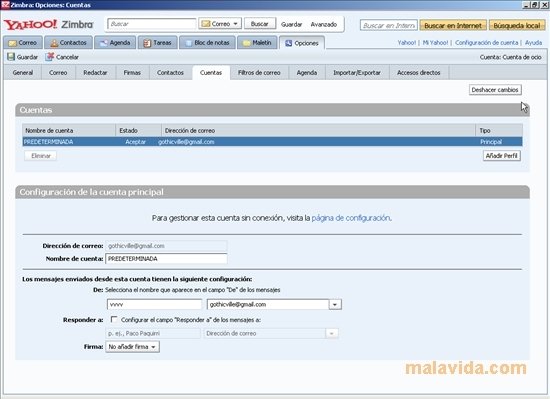Viewport: 550px width, 399px height.
Task: Open Configuración de cuenta link
Action: pos(487,42)
